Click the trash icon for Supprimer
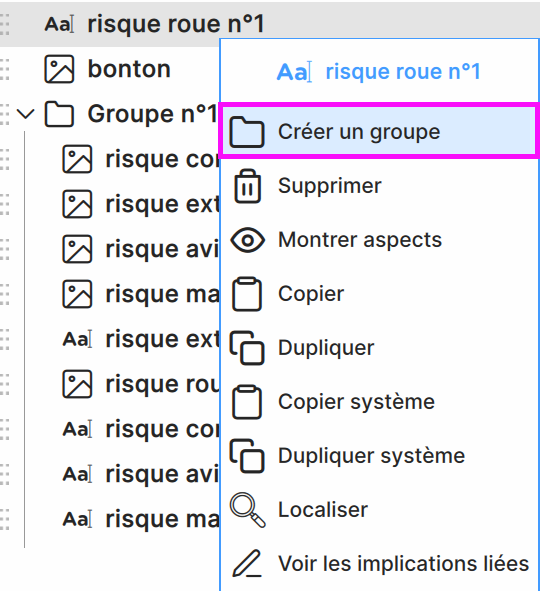The width and height of the screenshot is (540, 591). coord(247,186)
